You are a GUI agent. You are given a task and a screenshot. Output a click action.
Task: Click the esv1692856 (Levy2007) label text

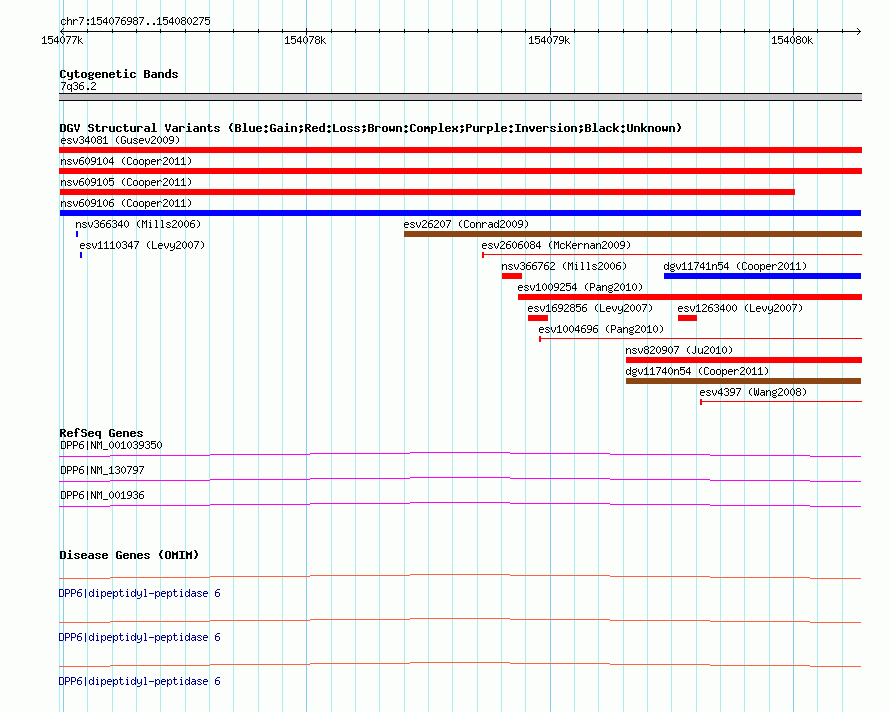pyautogui.click(x=590, y=308)
